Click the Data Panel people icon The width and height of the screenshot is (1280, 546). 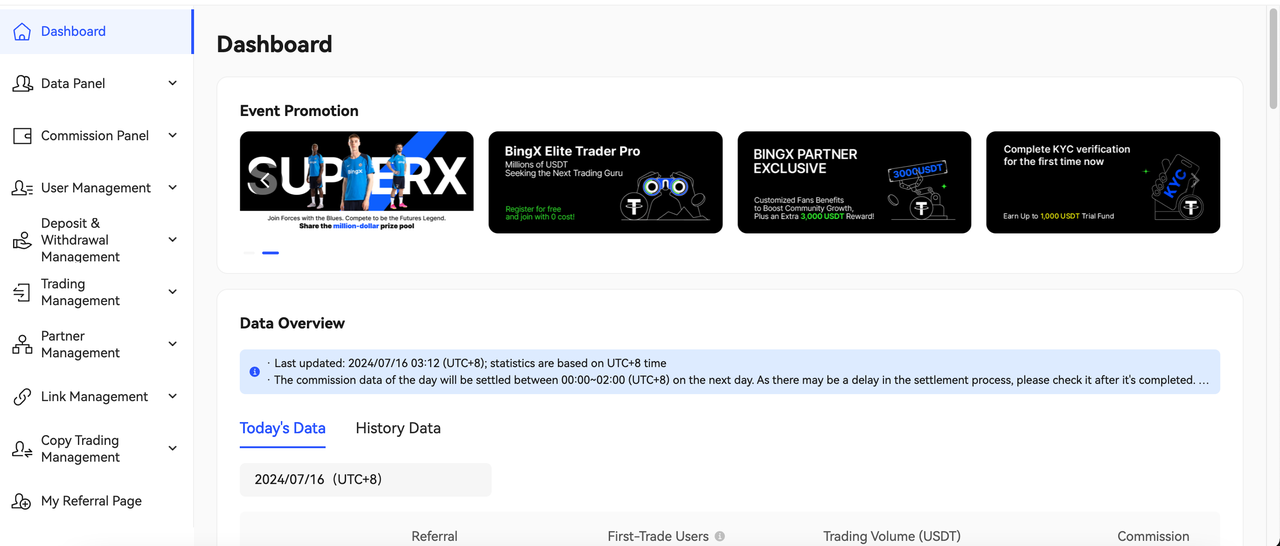click(x=21, y=84)
